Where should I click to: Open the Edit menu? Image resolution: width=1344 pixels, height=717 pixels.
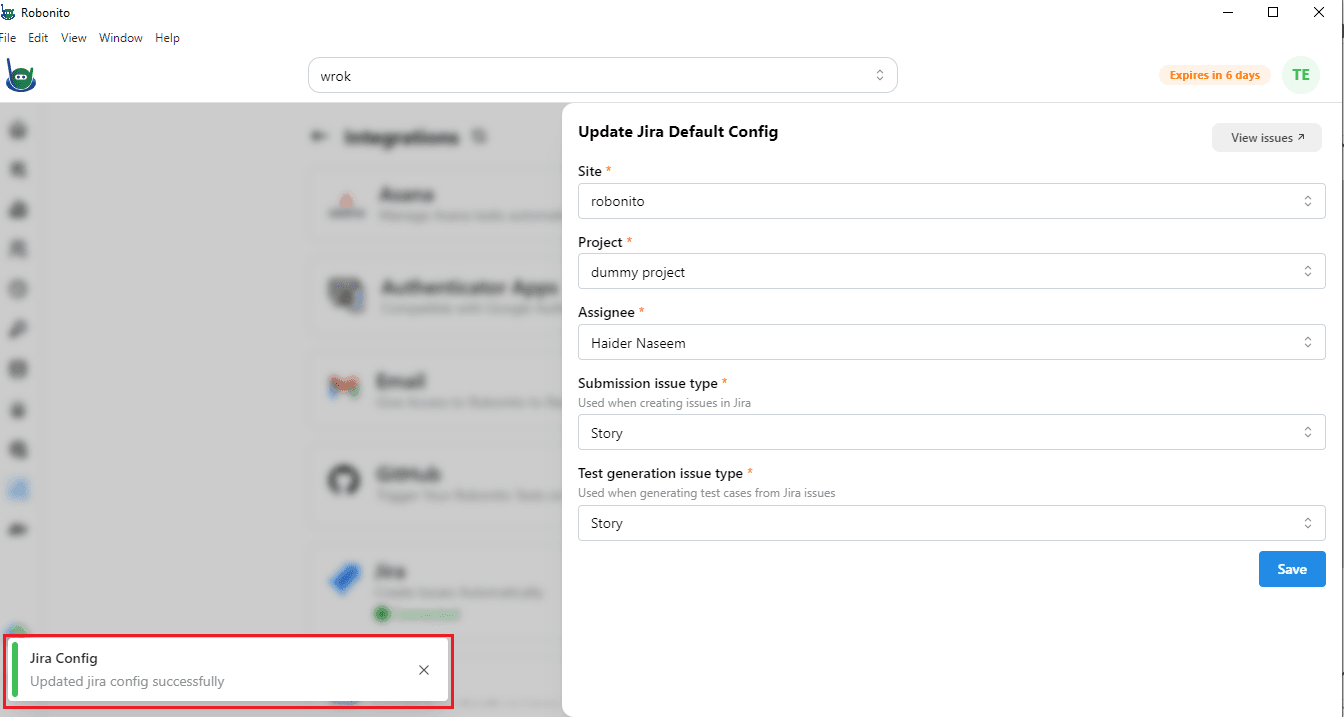coord(38,38)
